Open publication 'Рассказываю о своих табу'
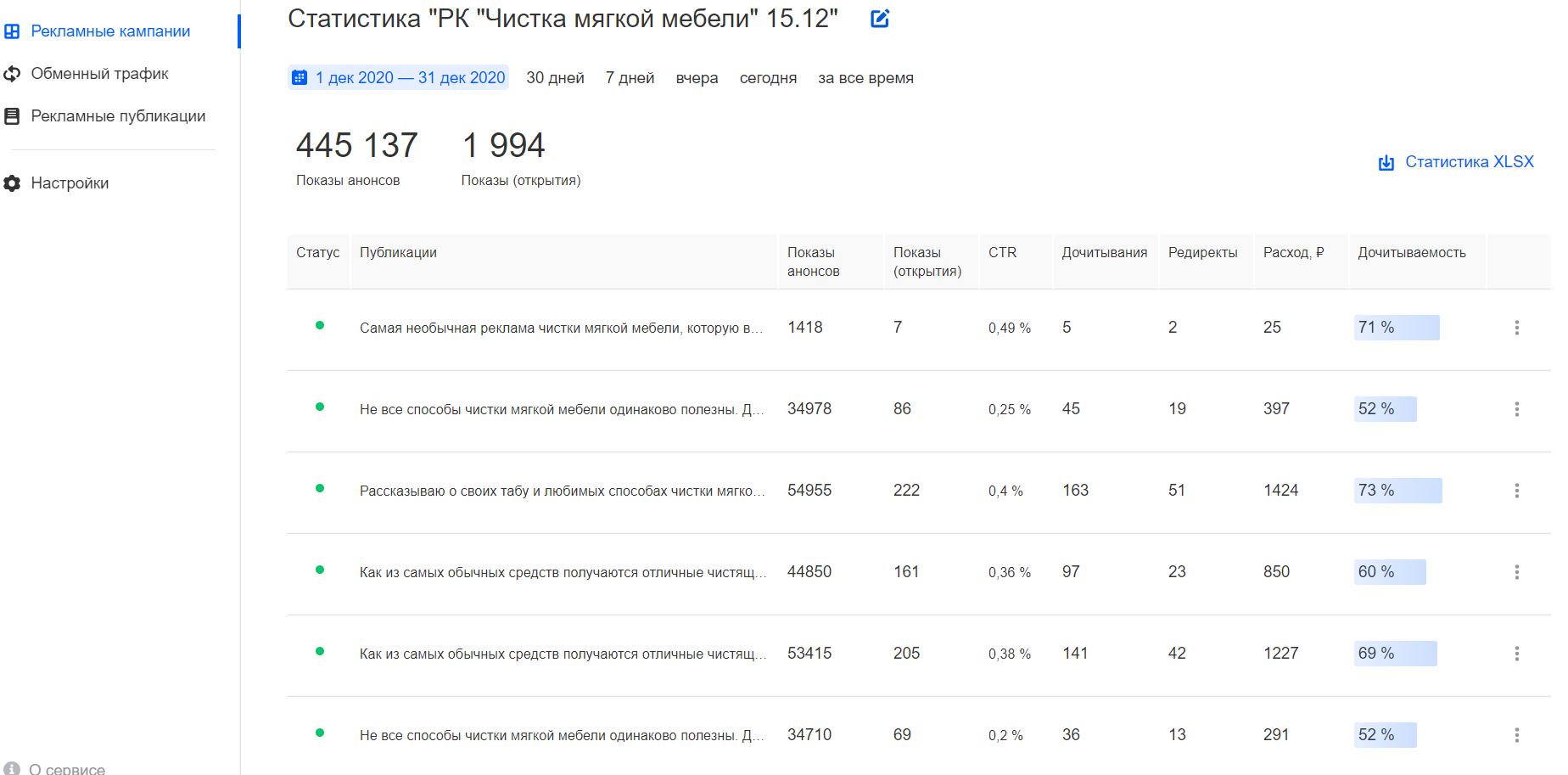The width and height of the screenshot is (1568, 775). tap(562, 491)
